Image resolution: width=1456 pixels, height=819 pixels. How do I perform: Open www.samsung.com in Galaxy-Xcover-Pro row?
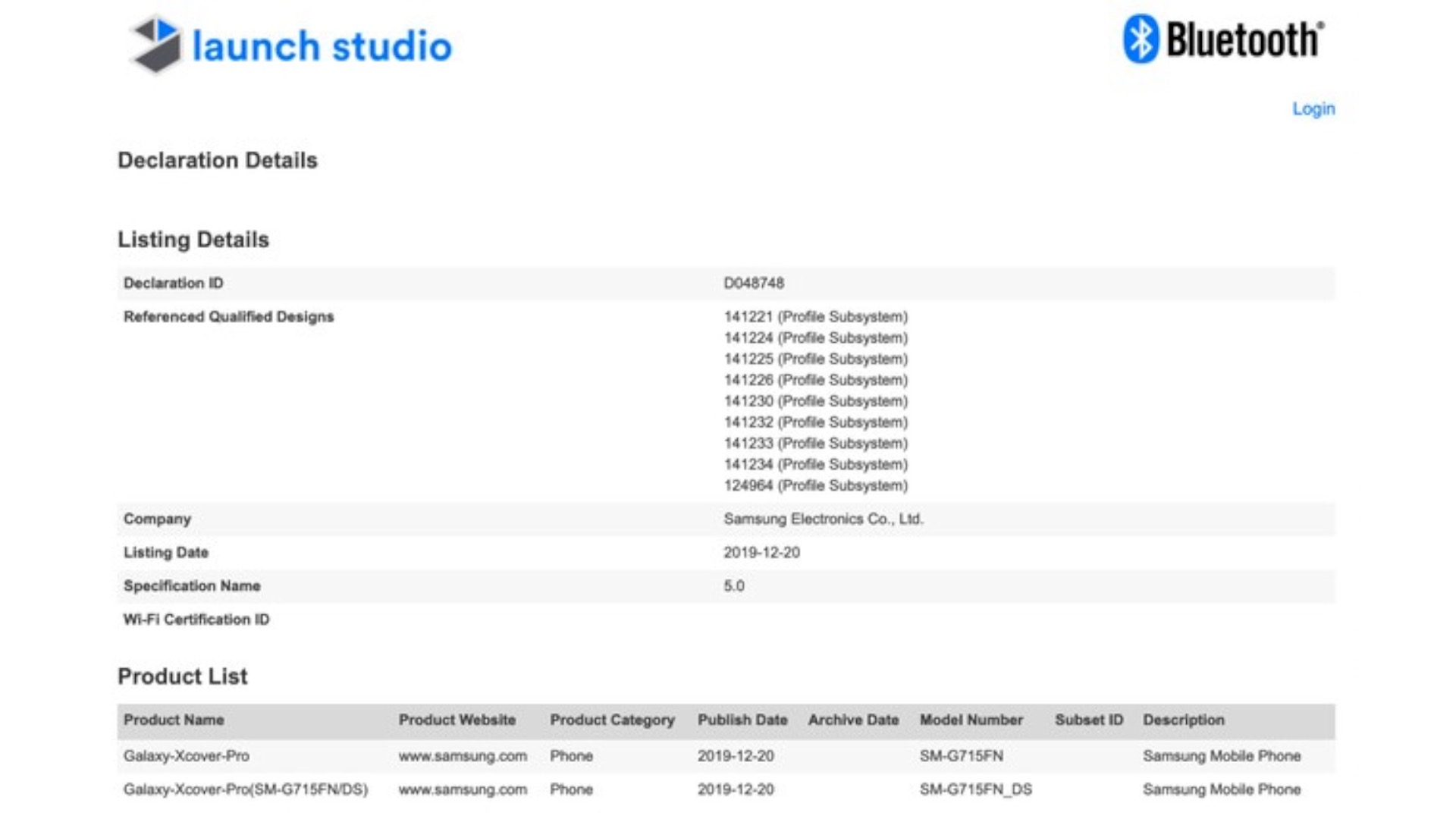pos(463,756)
